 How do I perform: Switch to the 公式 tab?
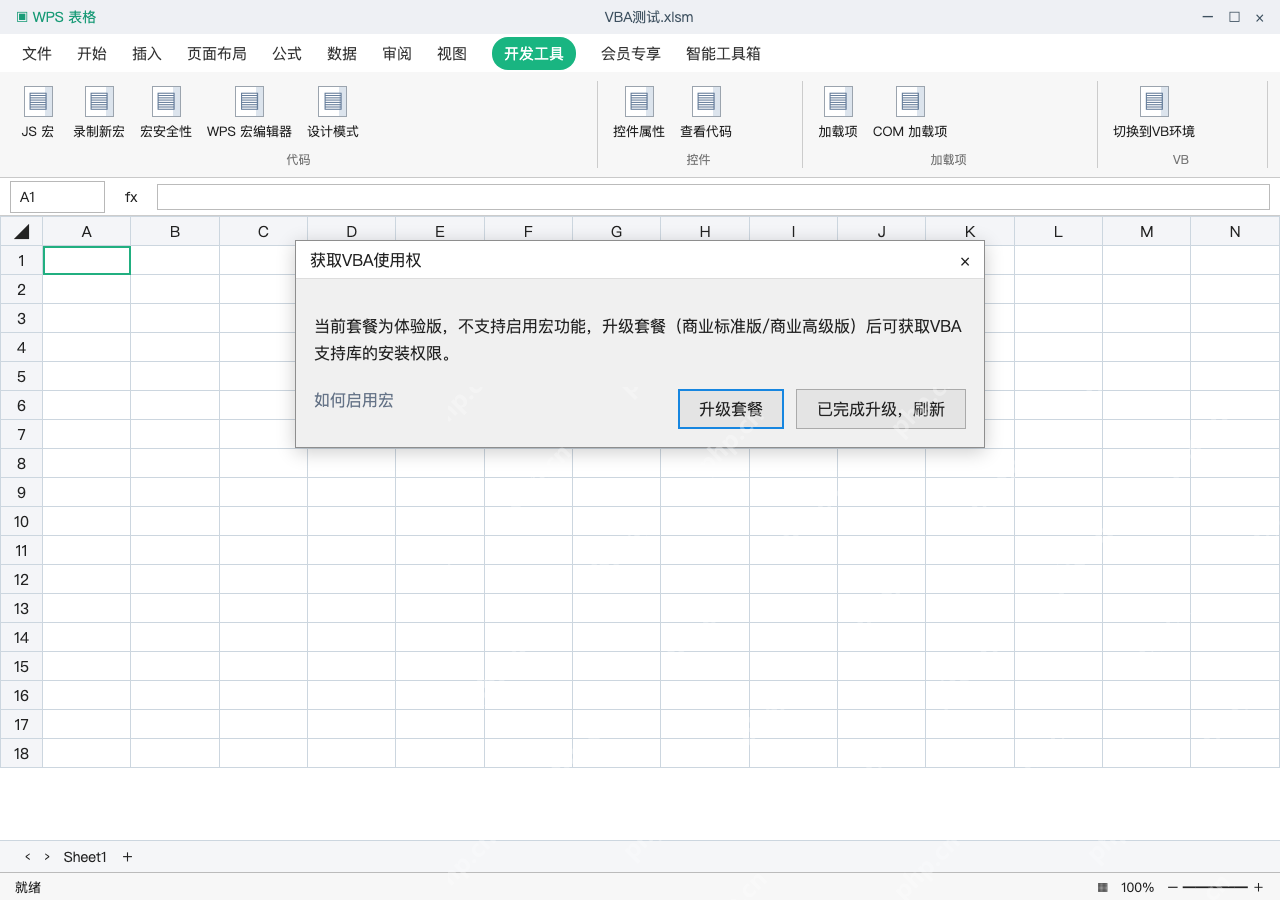(287, 53)
